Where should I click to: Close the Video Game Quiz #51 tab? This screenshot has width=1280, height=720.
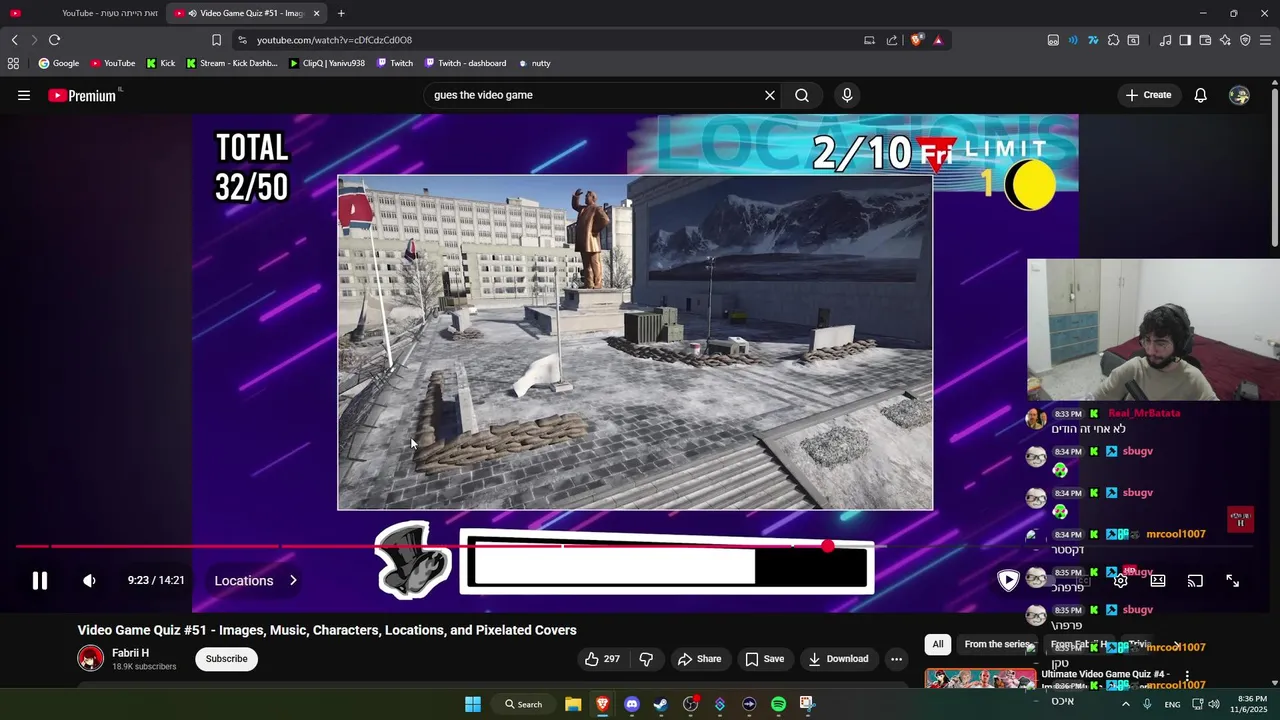pos(317,13)
